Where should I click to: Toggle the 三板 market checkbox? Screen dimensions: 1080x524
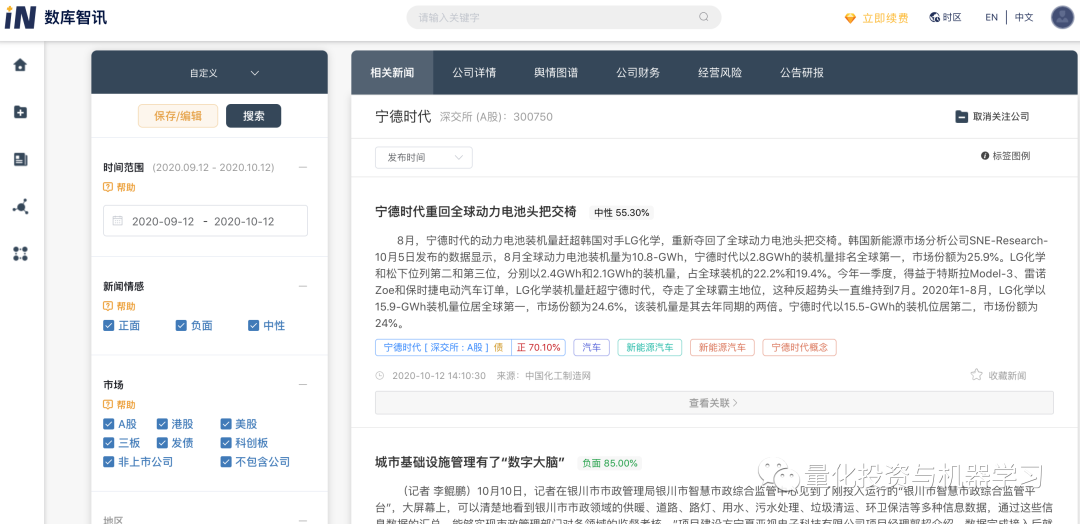(x=108, y=443)
